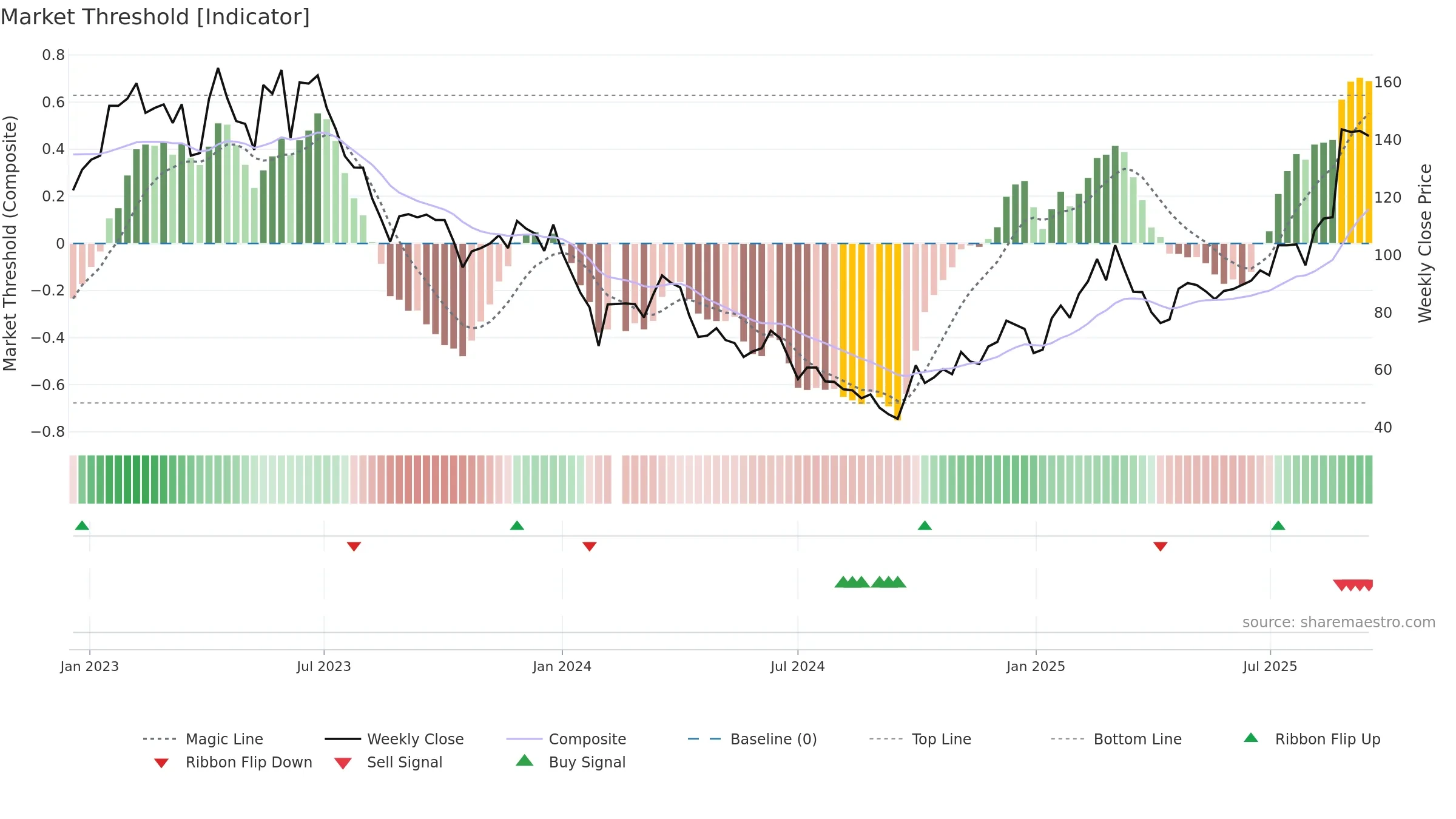Click the −0.8 left axis tick label
The width and height of the screenshot is (1456, 819).
tap(48, 432)
